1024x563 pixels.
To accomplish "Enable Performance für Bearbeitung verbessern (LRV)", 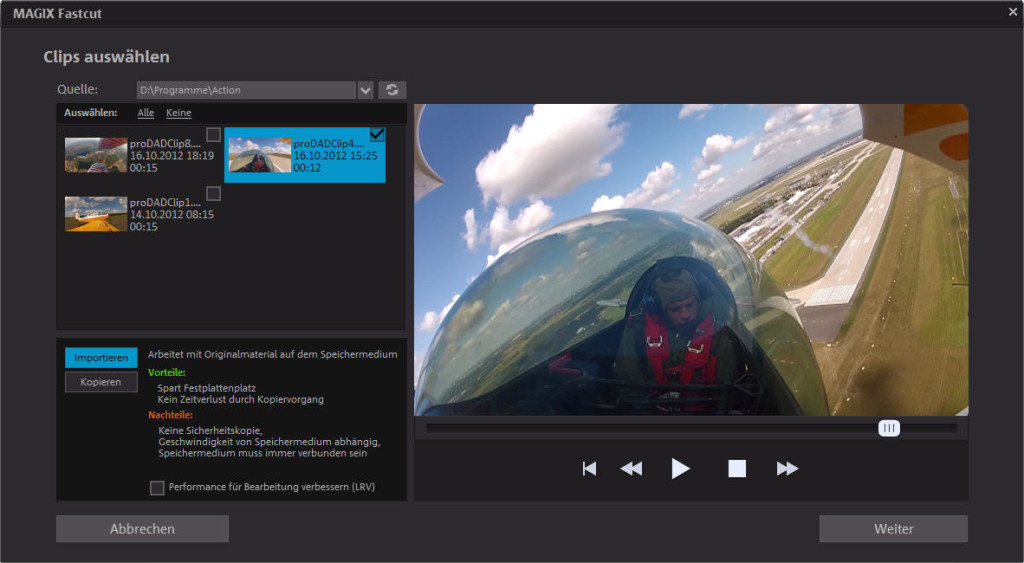I will click(x=157, y=488).
